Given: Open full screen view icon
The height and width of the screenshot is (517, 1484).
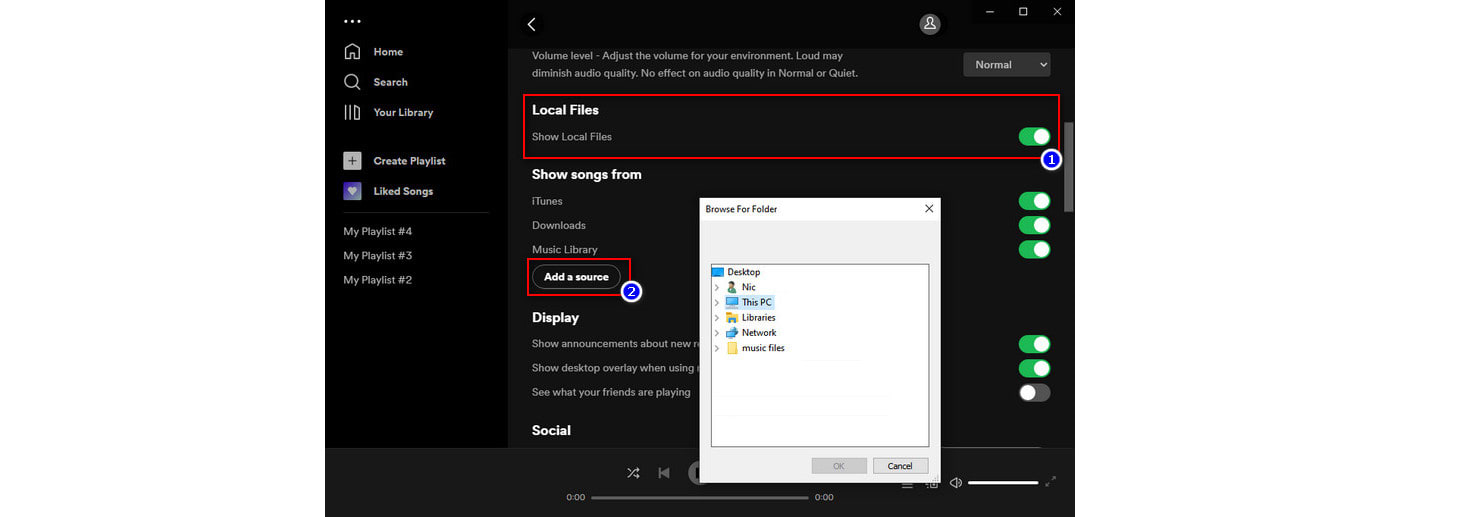Looking at the screenshot, I should 1050,482.
